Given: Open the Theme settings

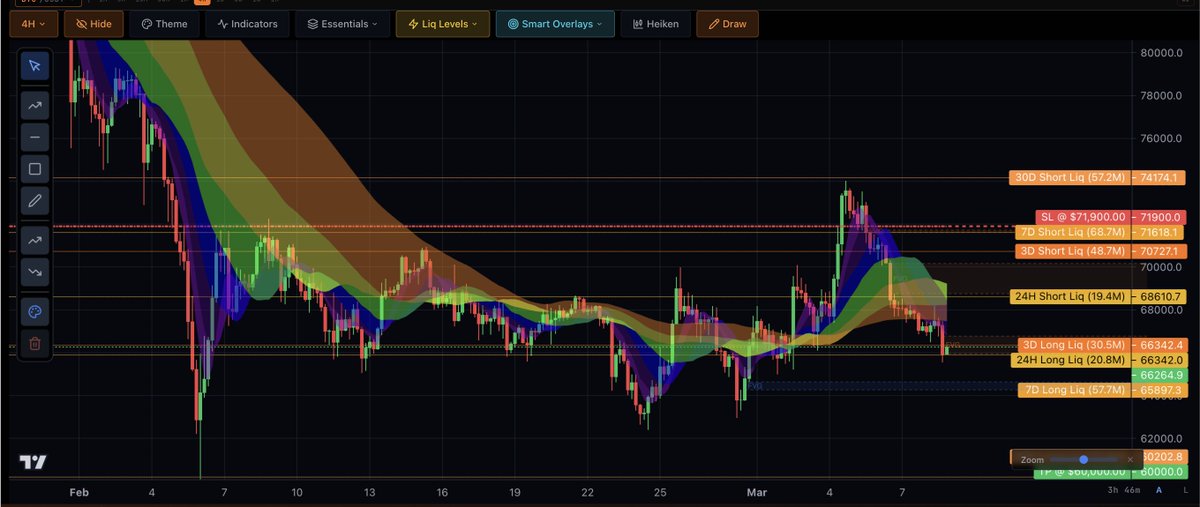Looking at the screenshot, I should click(x=165, y=23).
